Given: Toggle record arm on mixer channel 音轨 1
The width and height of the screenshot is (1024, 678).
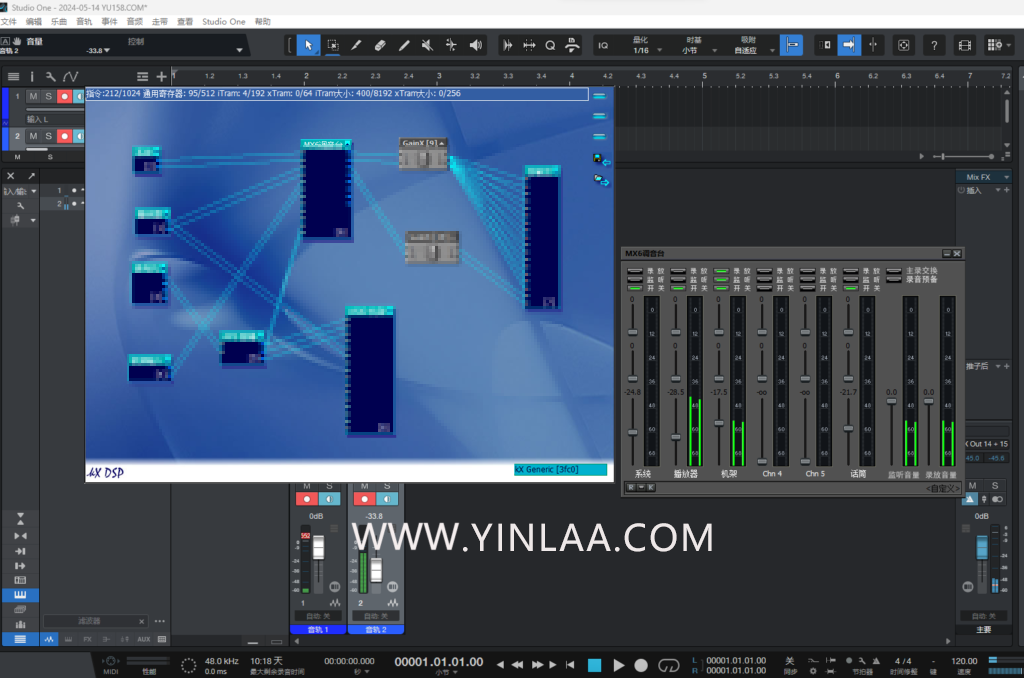Looking at the screenshot, I should coord(308,499).
